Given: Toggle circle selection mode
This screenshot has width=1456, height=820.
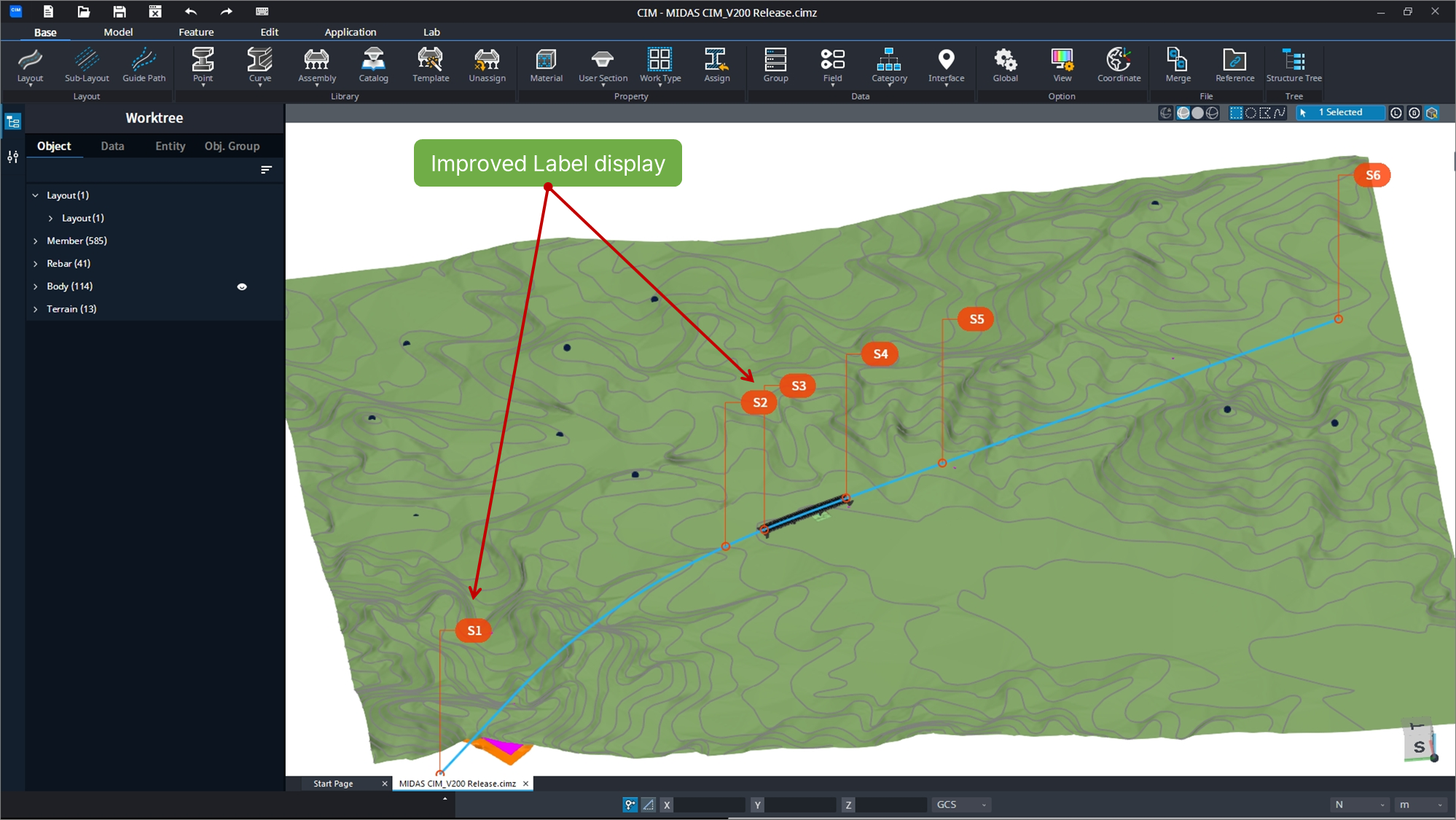Looking at the screenshot, I should tap(1250, 113).
